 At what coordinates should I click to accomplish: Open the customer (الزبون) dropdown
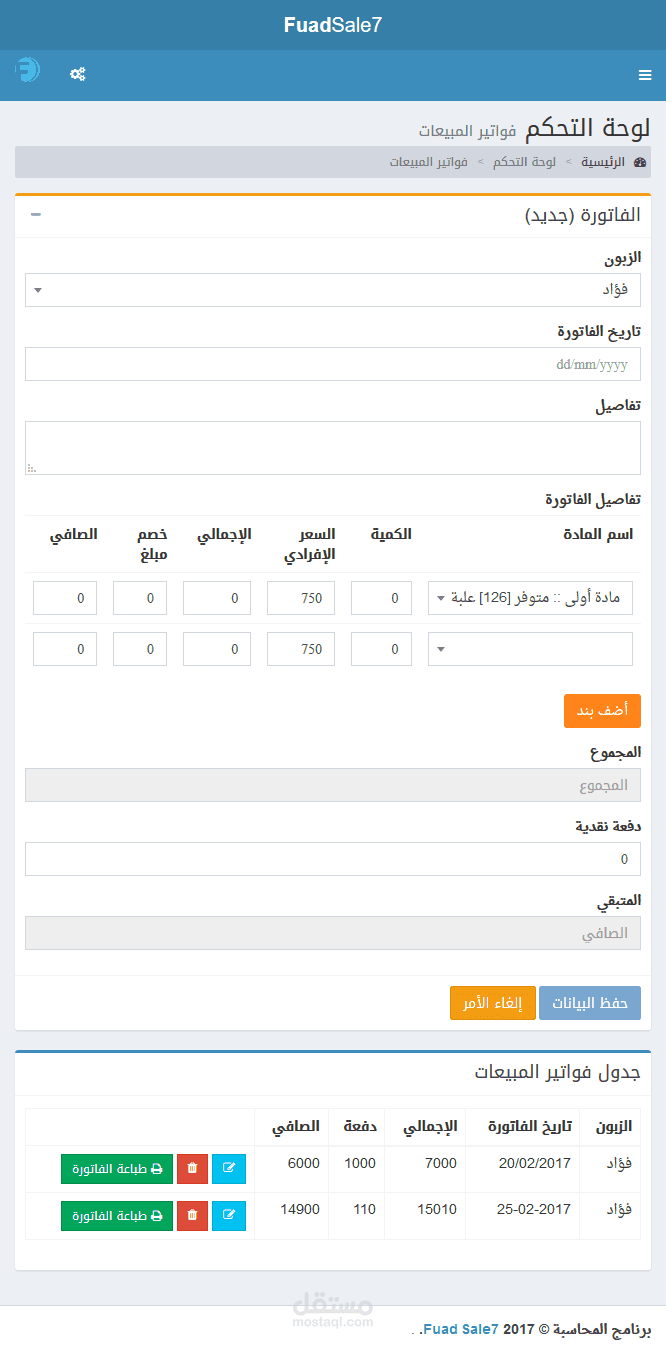333,290
